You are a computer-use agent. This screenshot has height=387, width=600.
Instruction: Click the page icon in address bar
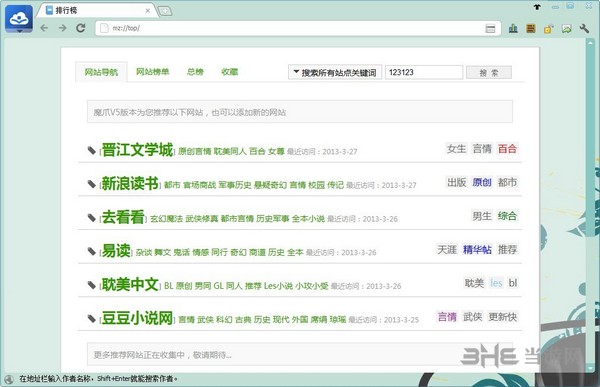point(104,28)
